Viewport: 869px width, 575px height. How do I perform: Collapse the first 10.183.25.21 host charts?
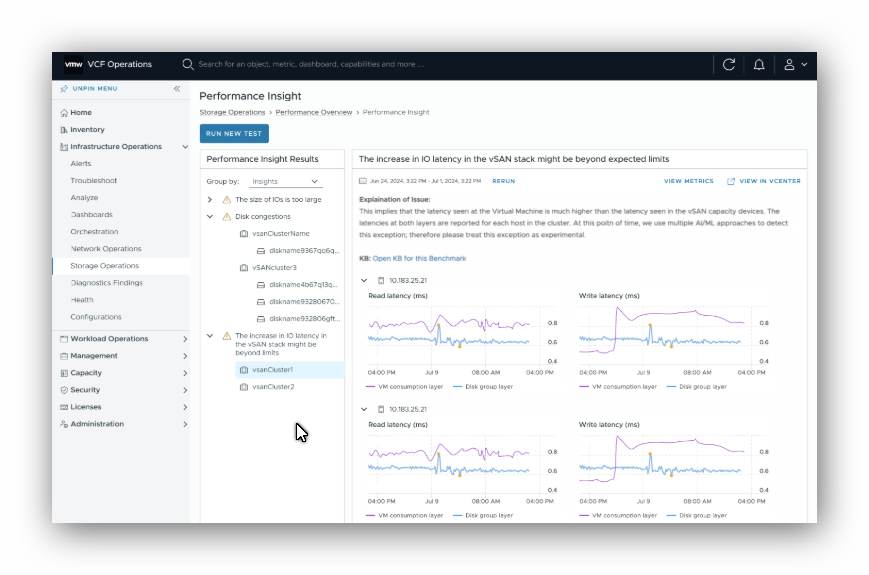[x=364, y=280]
